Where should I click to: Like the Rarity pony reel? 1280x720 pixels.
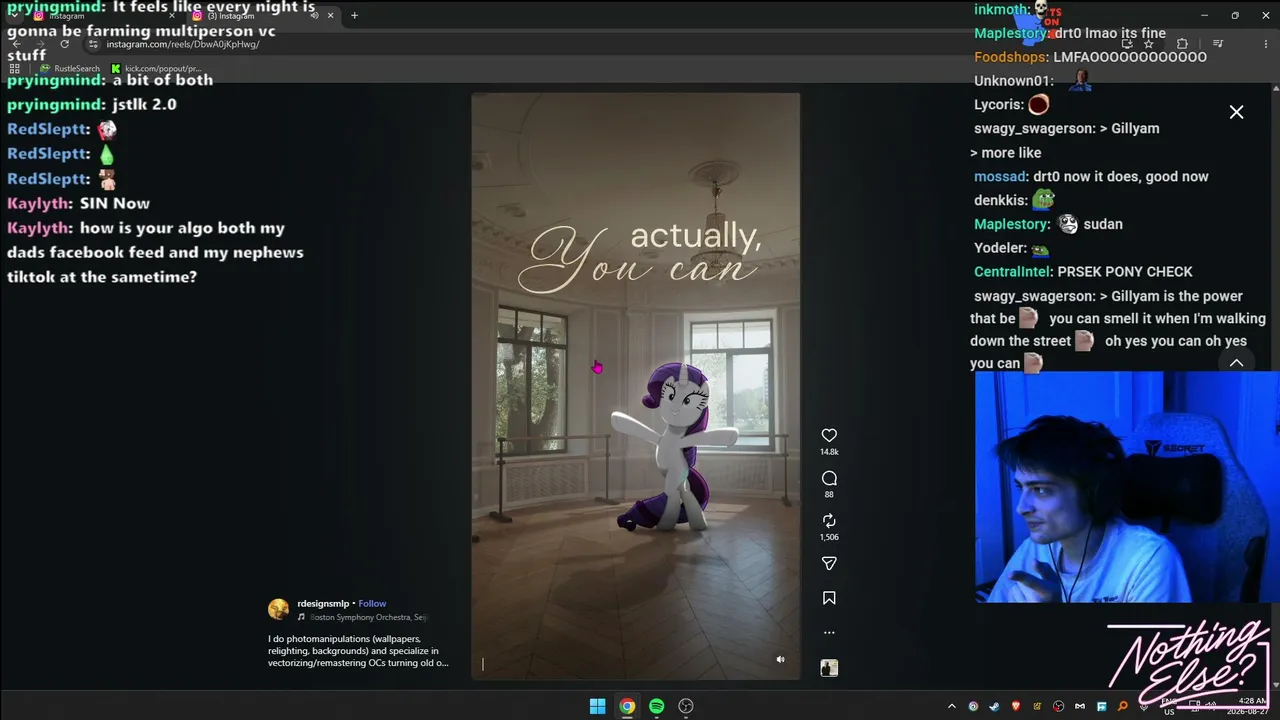point(829,436)
